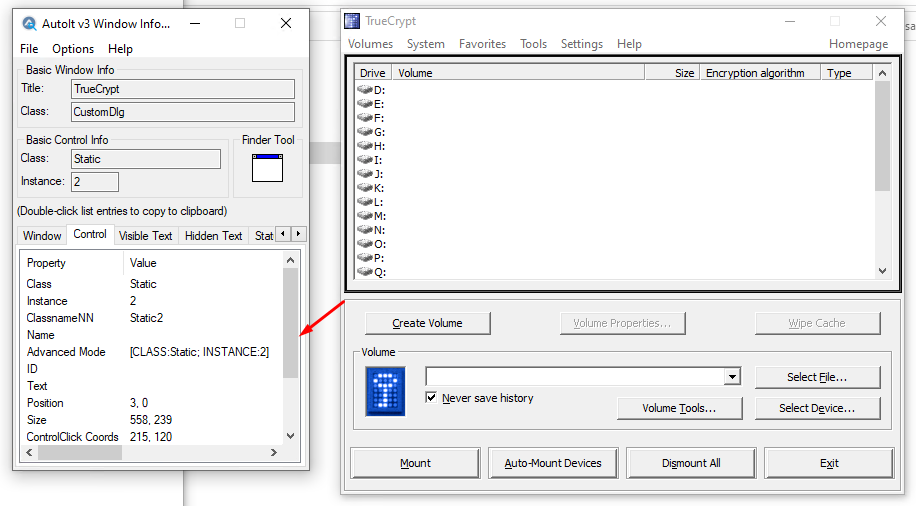This screenshot has height=506, width=916.
Task: Select drive O: in TrueCrypt list
Action: (372, 244)
